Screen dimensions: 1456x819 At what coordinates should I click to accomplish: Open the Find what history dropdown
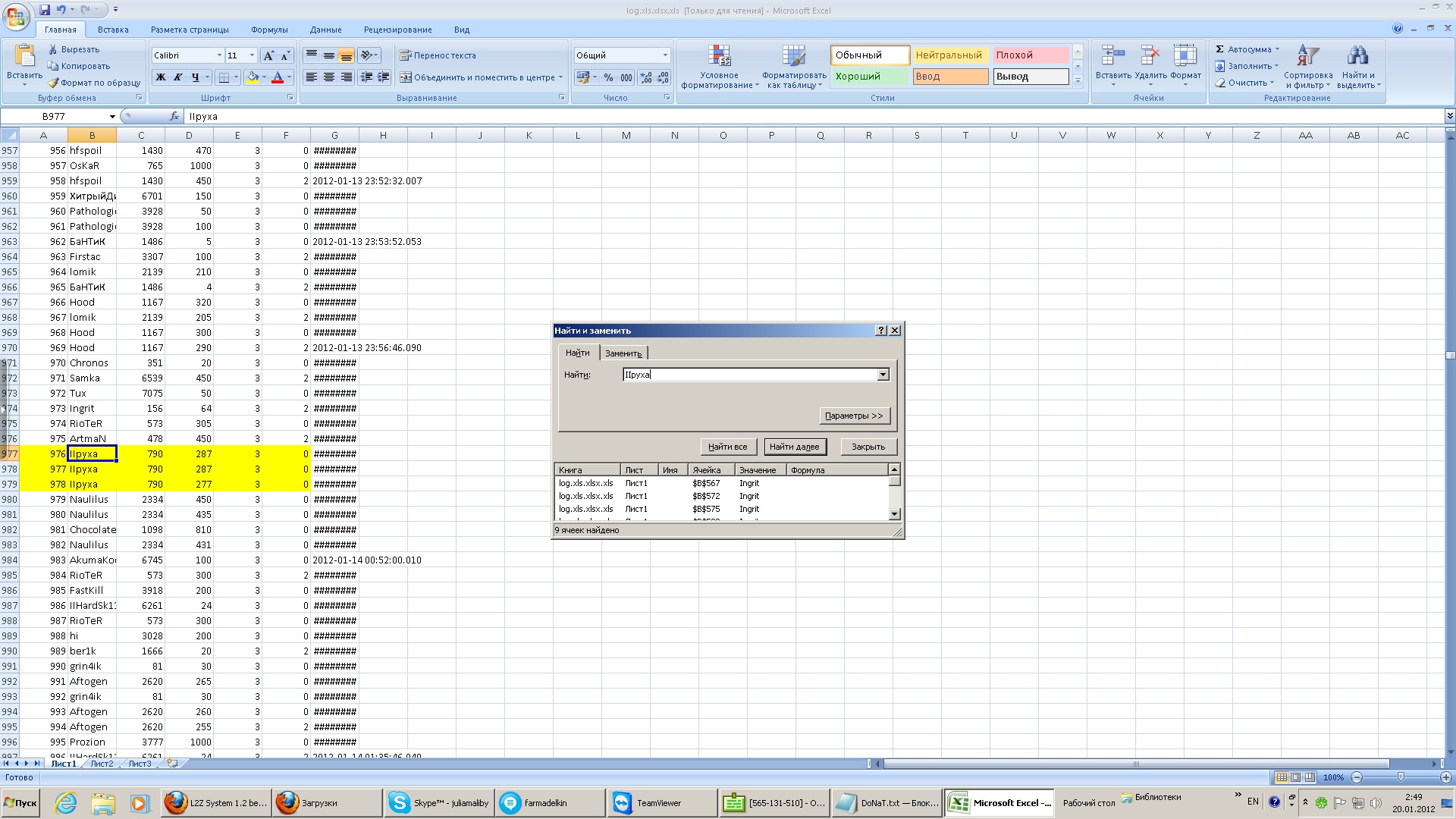(883, 375)
